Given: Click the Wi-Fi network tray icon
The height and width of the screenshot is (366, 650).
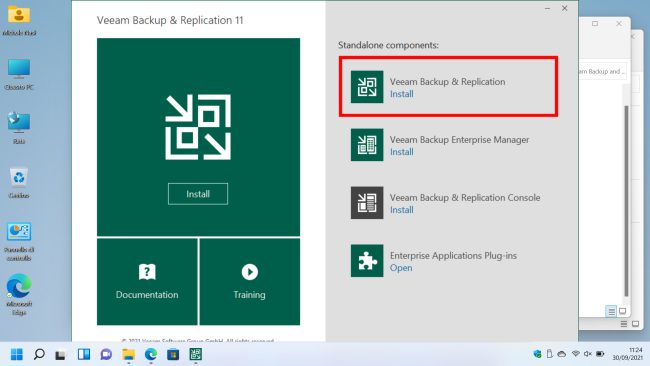Looking at the screenshot, I should tap(575, 354).
